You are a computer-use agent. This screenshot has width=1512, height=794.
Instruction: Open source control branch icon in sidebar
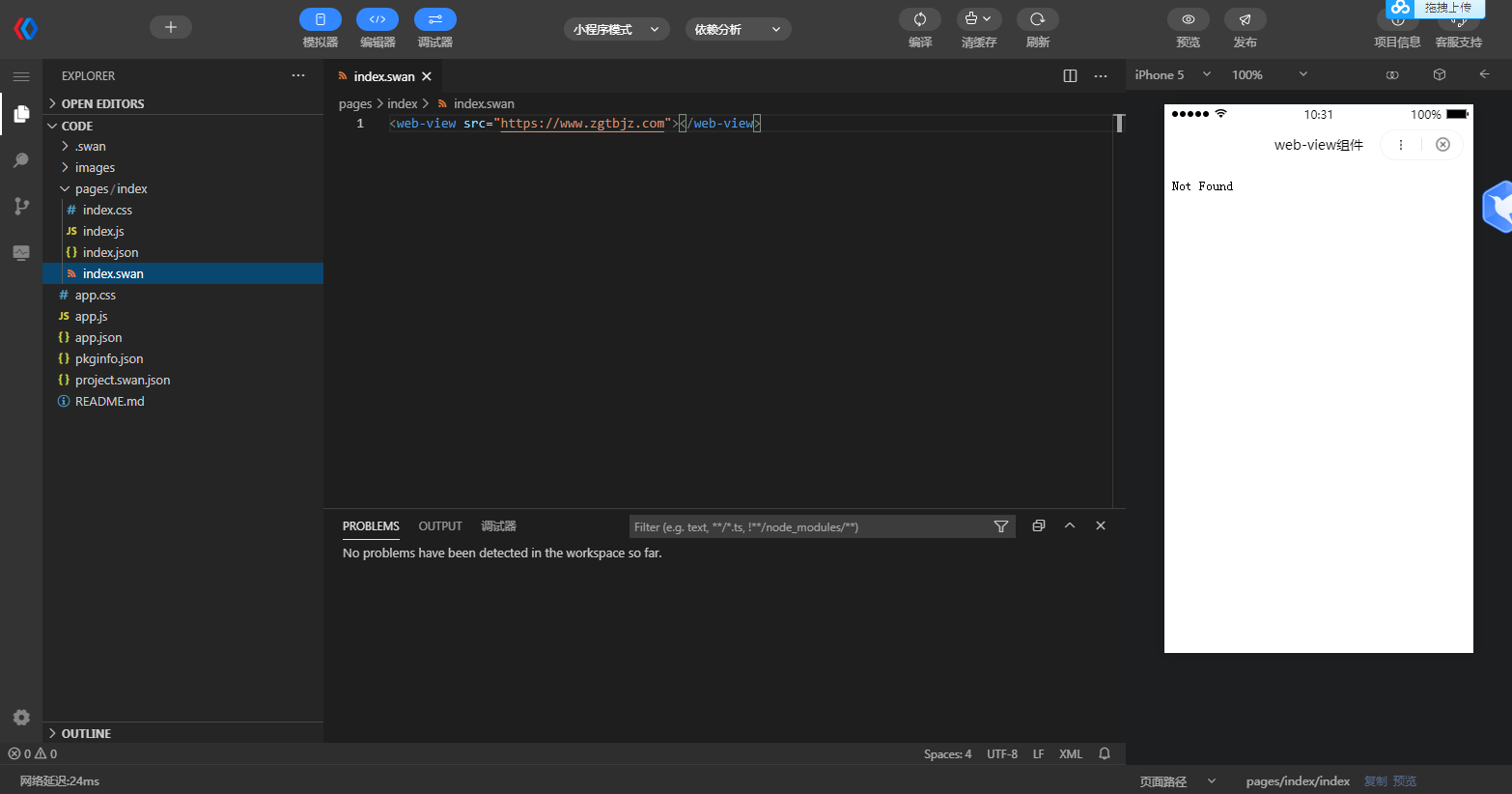coord(21,206)
